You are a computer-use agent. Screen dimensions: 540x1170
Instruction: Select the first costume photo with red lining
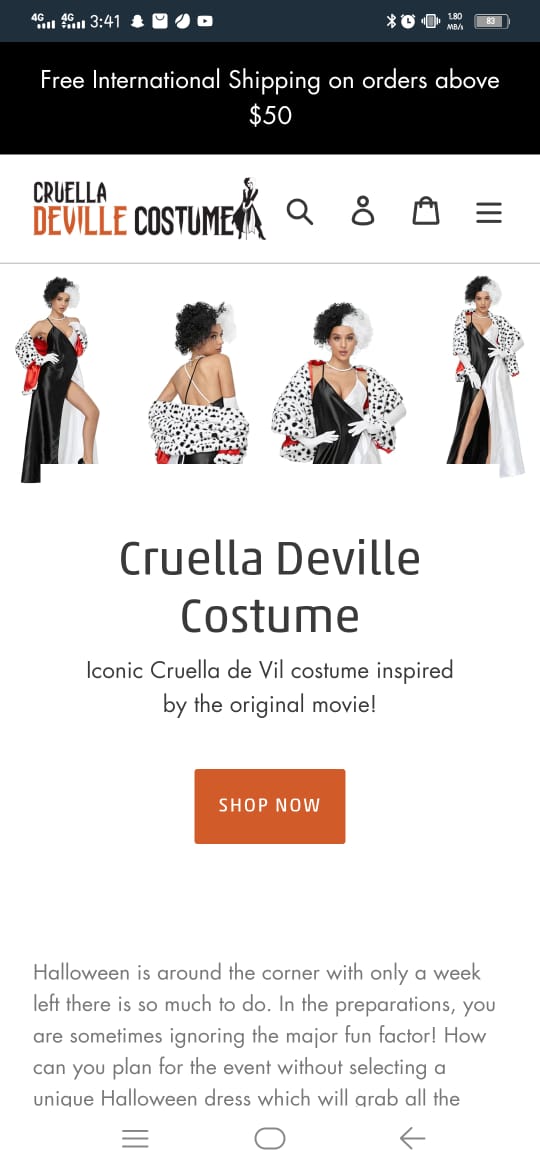pyautogui.click(x=57, y=380)
